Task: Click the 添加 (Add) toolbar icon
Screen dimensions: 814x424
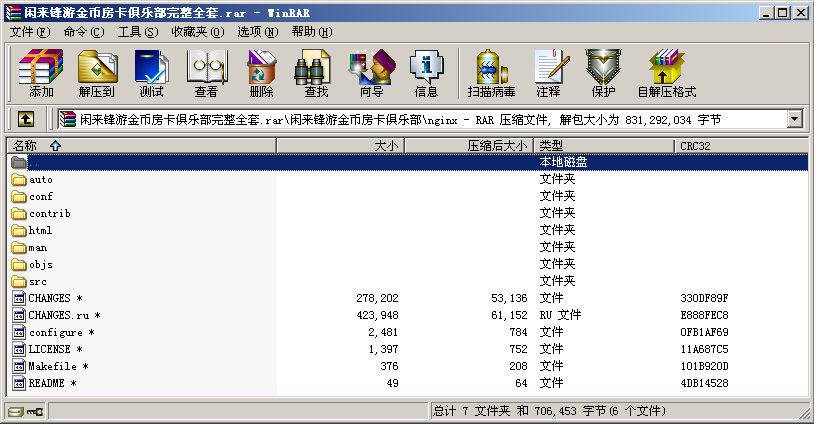Action: [x=41, y=72]
